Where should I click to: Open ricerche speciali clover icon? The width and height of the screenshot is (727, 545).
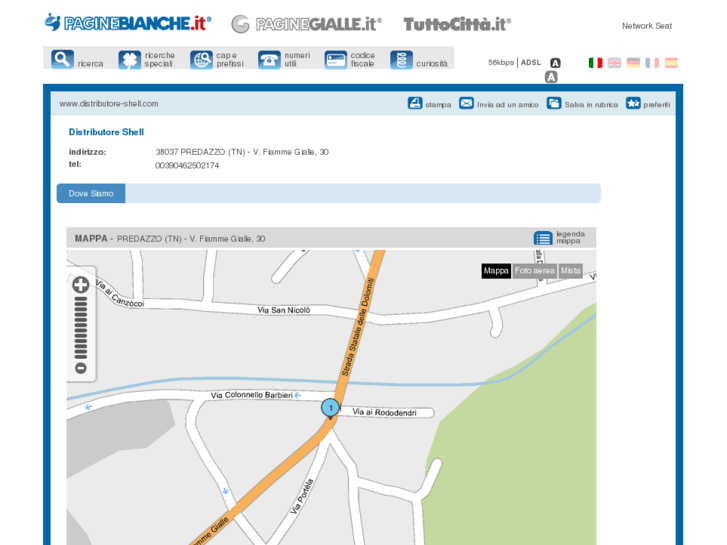[x=129, y=60]
